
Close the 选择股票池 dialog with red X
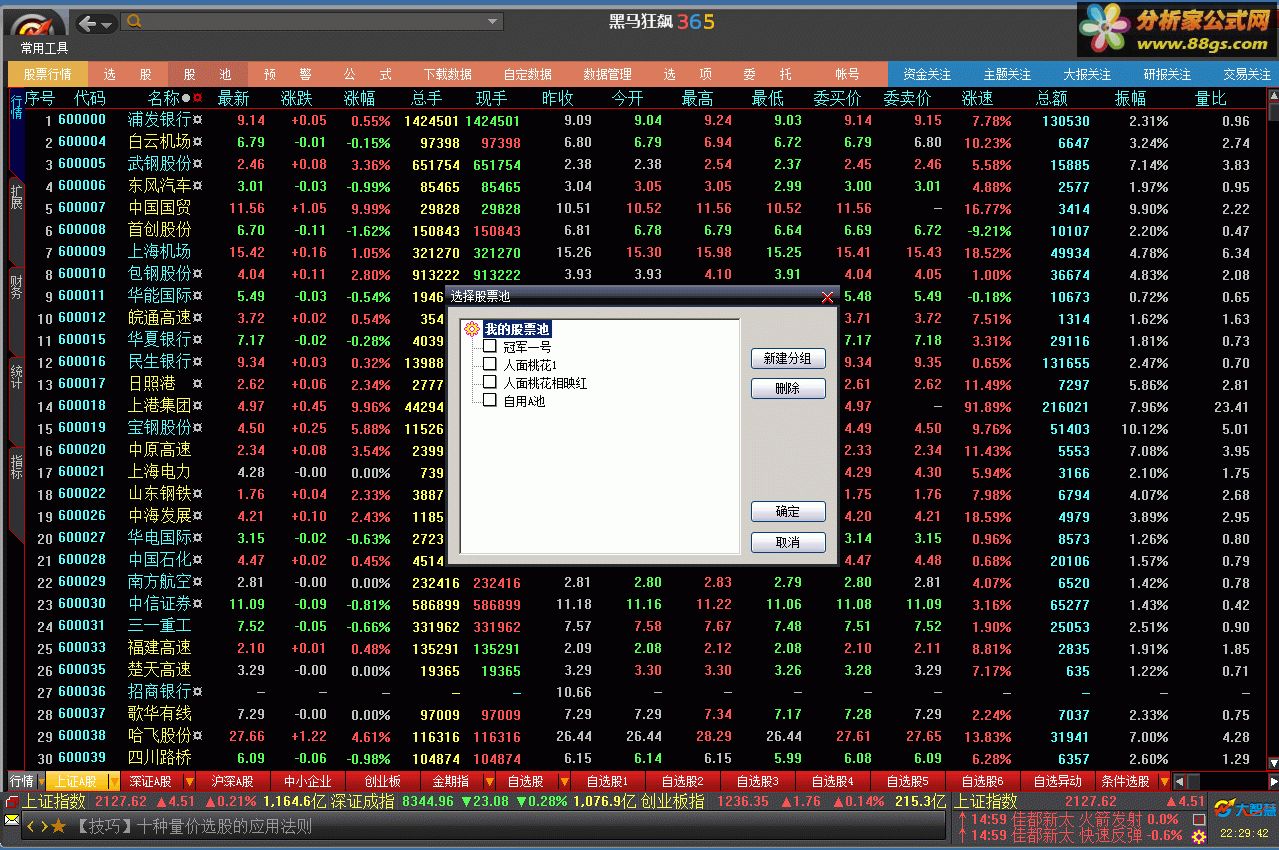[x=827, y=296]
